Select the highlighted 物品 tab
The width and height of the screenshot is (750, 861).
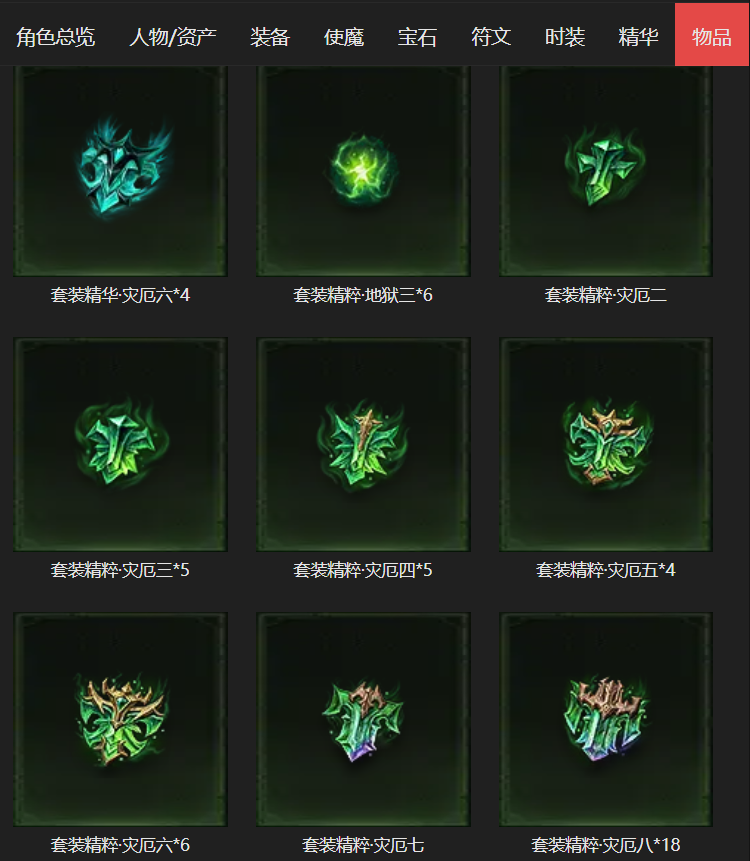click(712, 35)
